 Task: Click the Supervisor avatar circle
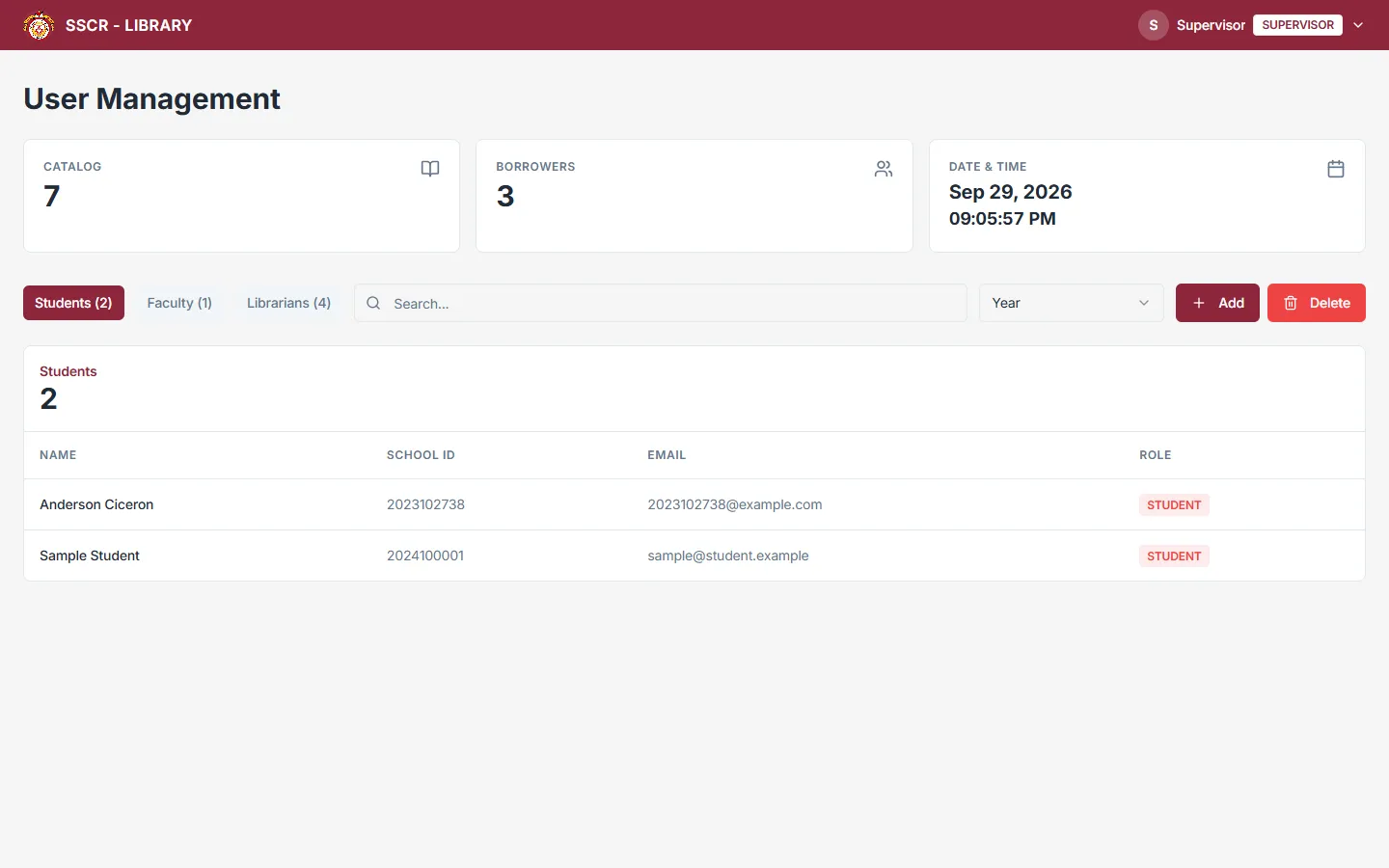pos(1154,25)
